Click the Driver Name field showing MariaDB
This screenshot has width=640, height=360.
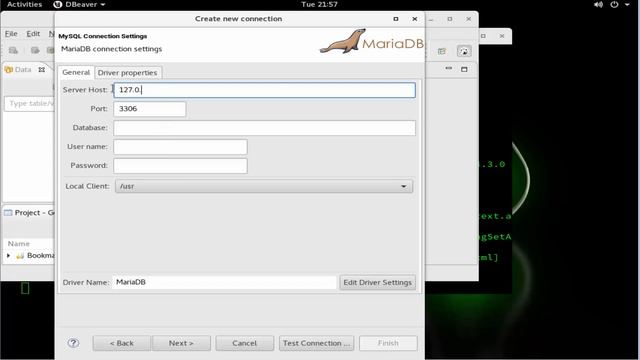224,282
